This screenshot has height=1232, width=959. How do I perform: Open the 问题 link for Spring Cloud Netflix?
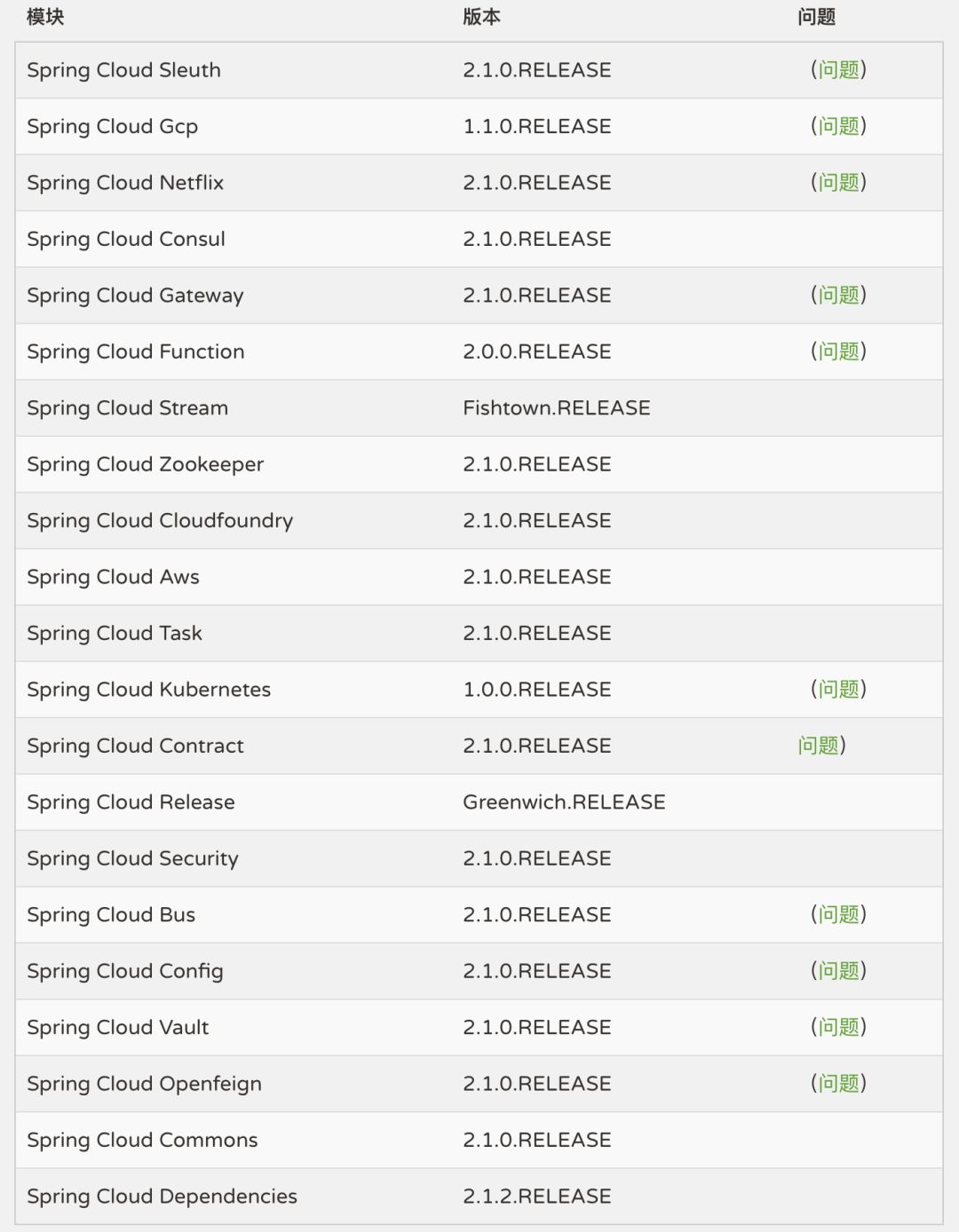click(x=839, y=183)
